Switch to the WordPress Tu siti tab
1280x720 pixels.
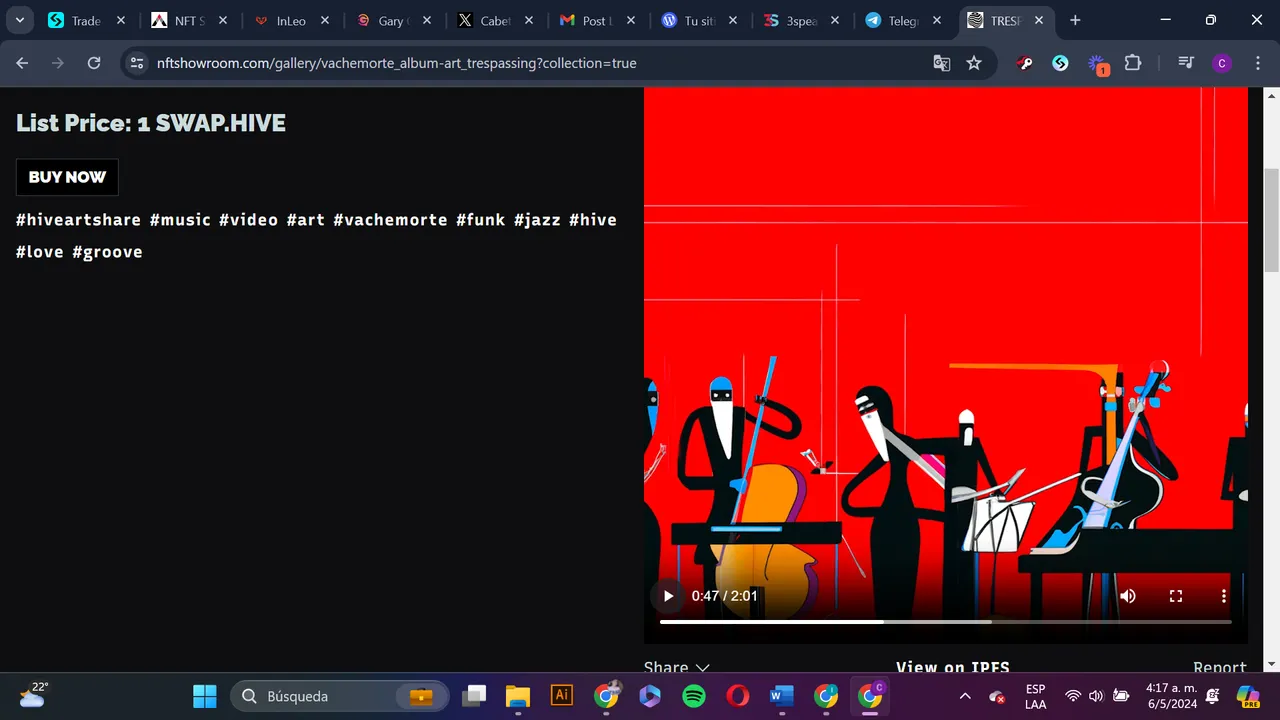[x=698, y=20]
